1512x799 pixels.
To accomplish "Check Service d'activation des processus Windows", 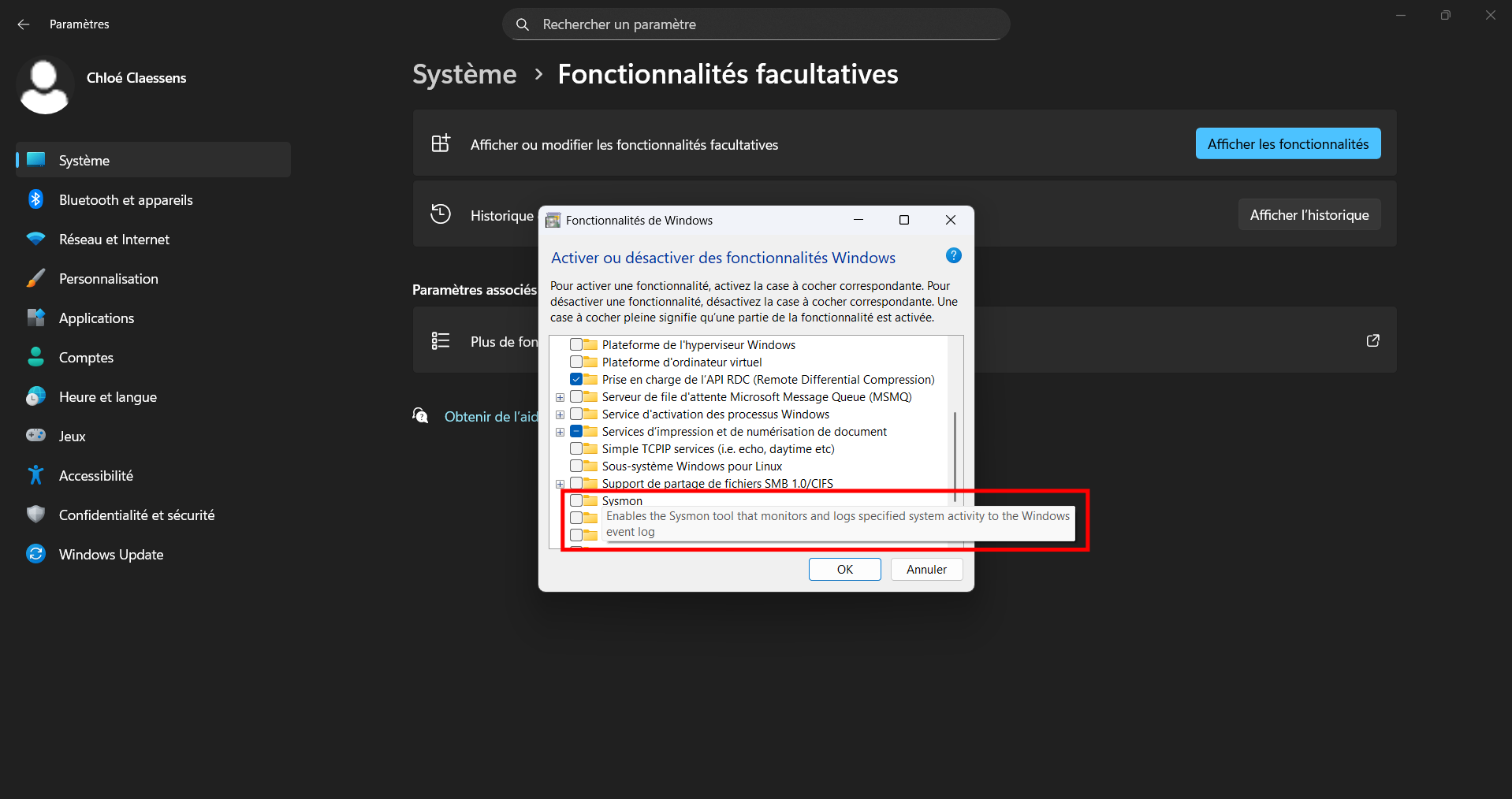I will pyautogui.click(x=576, y=414).
